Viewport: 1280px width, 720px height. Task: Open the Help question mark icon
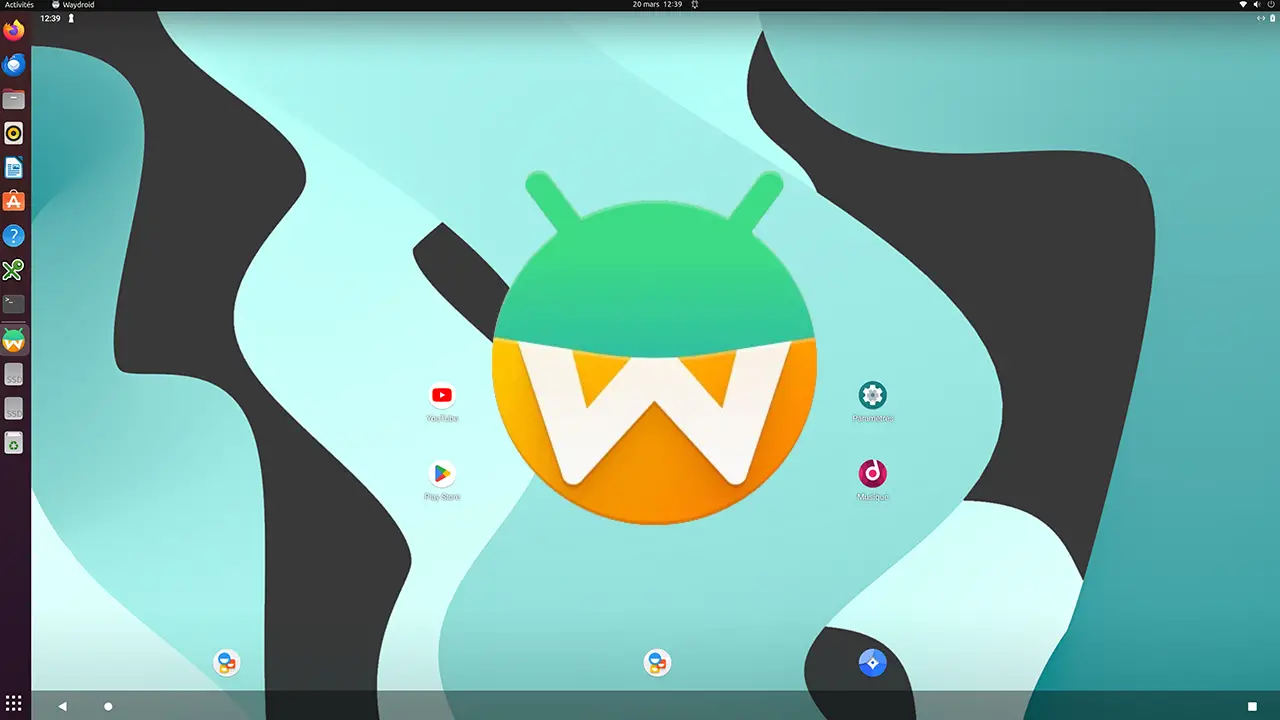point(14,236)
